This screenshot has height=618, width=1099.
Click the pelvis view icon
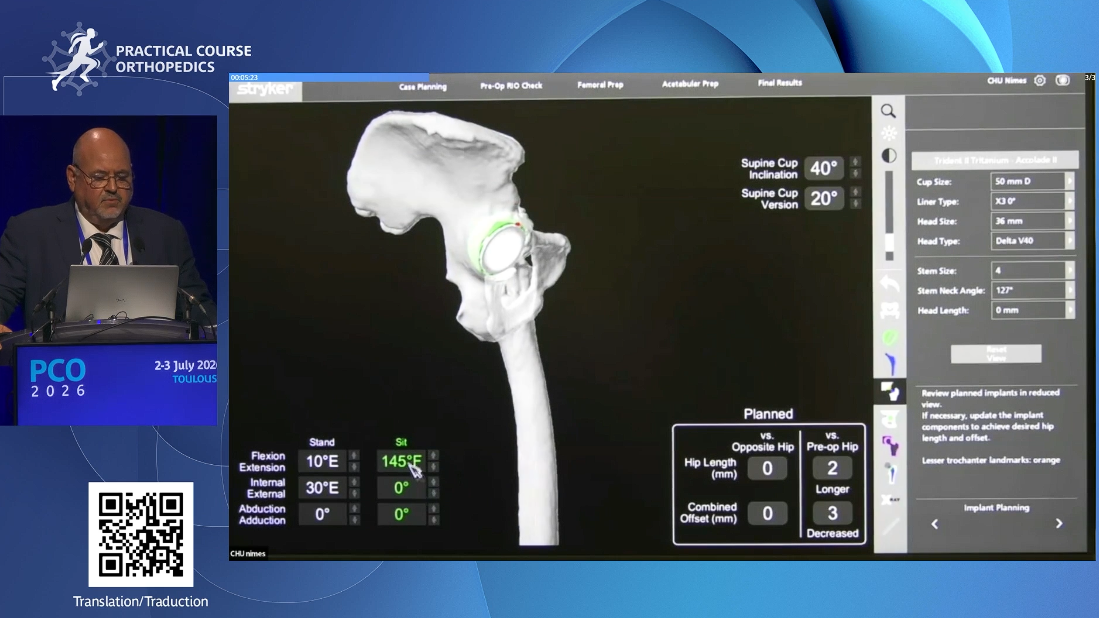tap(889, 310)
